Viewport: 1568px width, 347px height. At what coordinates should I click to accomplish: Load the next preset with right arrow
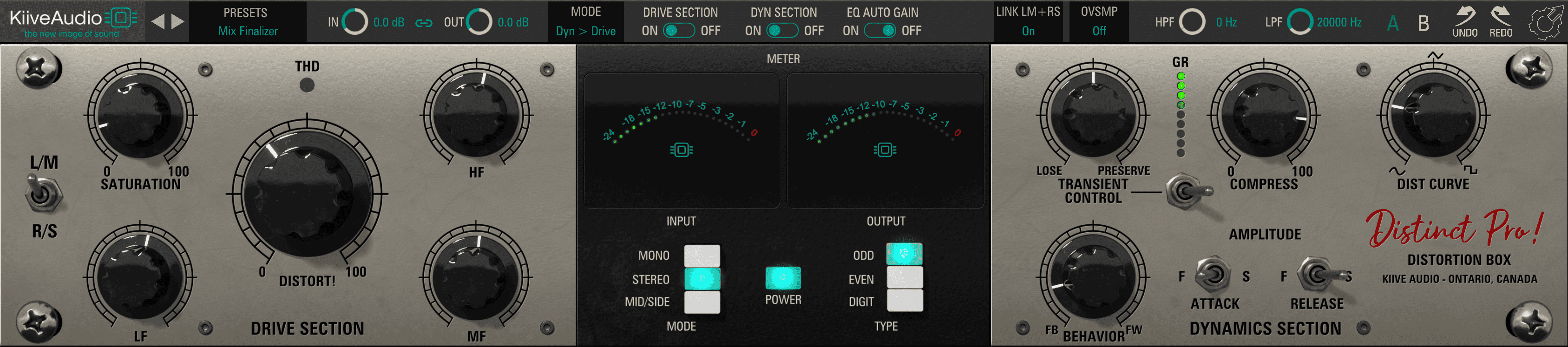point(178,22)
